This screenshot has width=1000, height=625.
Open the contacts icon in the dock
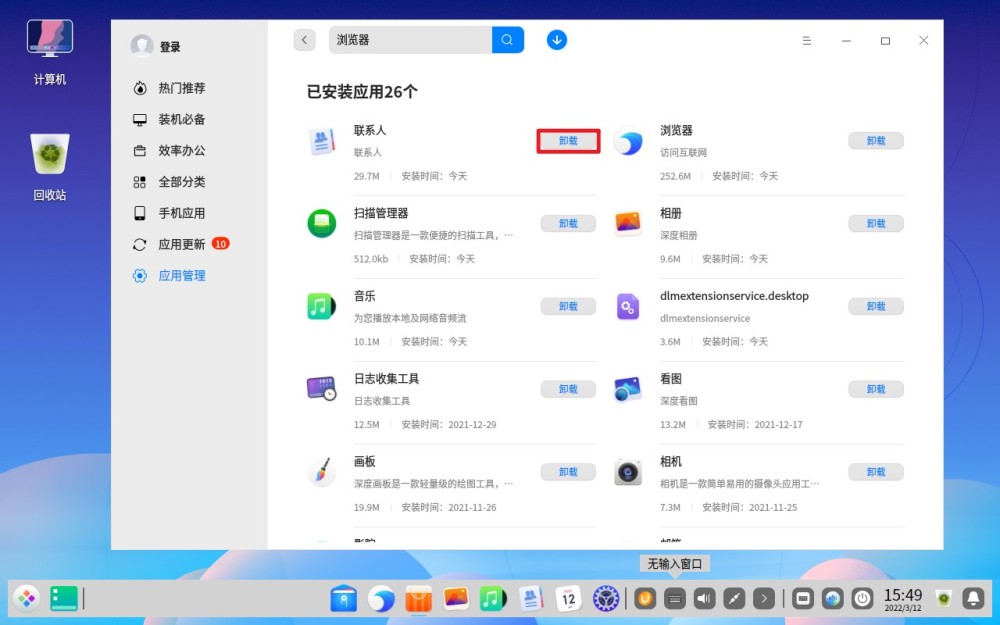(530, 599)
